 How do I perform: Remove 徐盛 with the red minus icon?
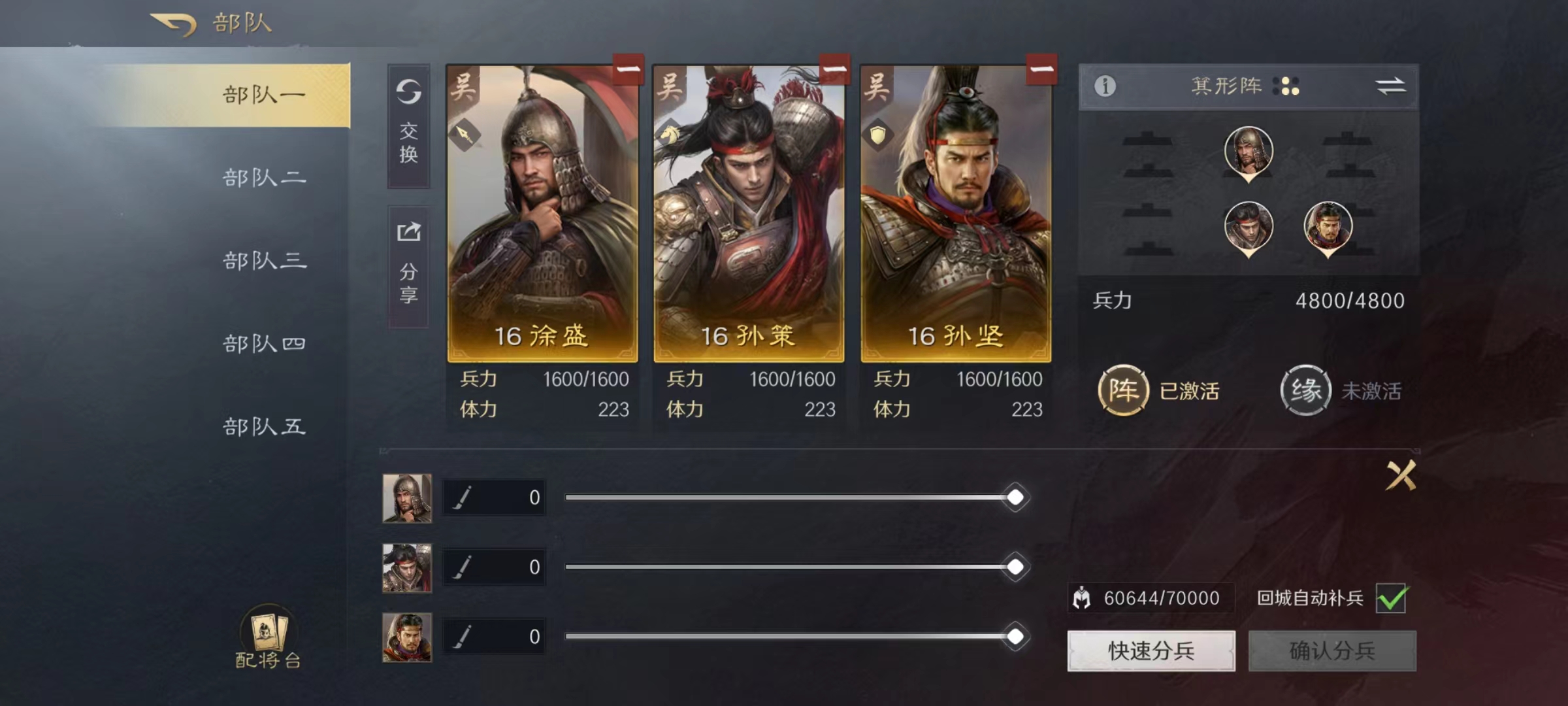[628, 69]
